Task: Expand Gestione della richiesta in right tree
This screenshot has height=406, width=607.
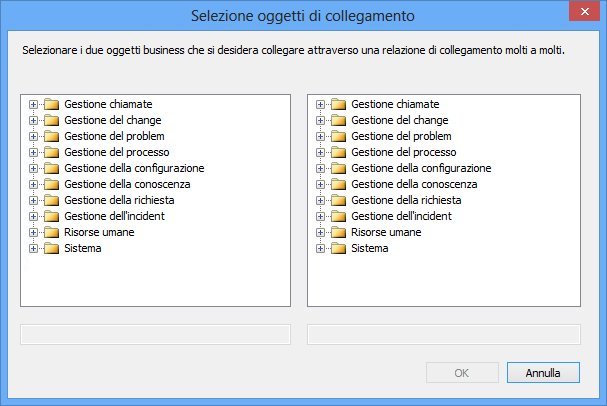Action: [320, 200]
